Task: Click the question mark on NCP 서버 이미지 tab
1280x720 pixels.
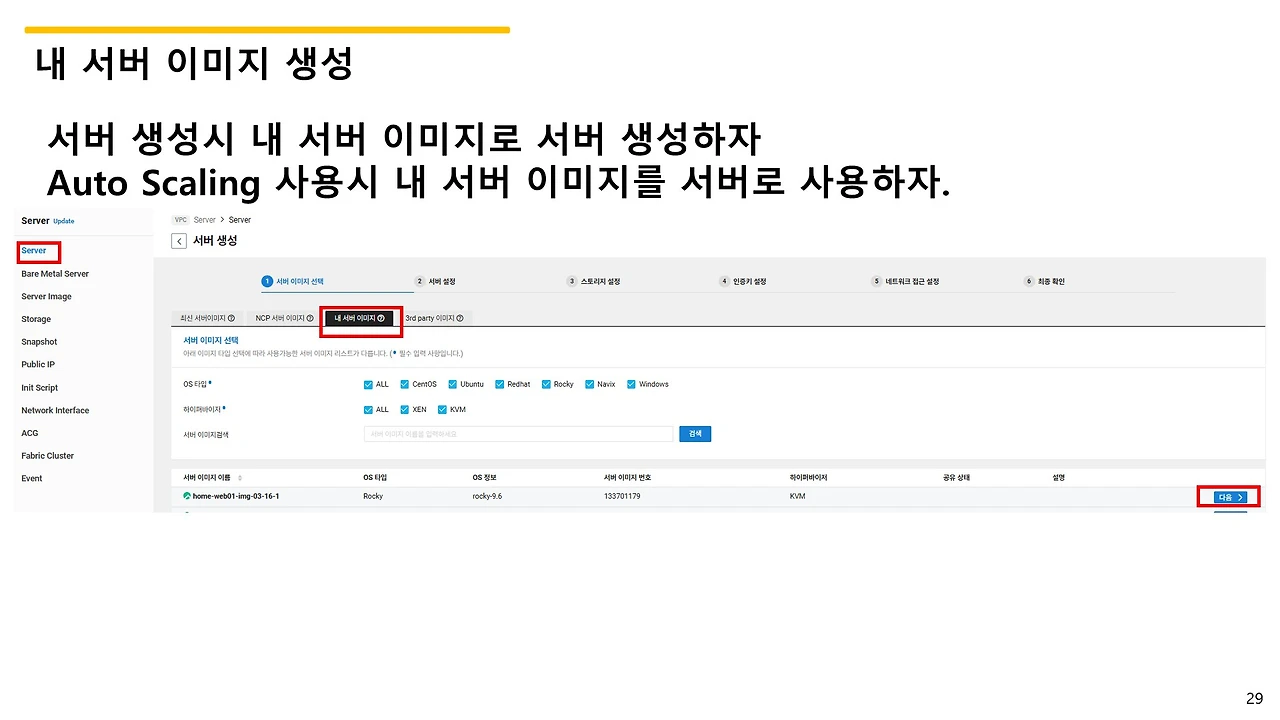Action: (310, 317)
